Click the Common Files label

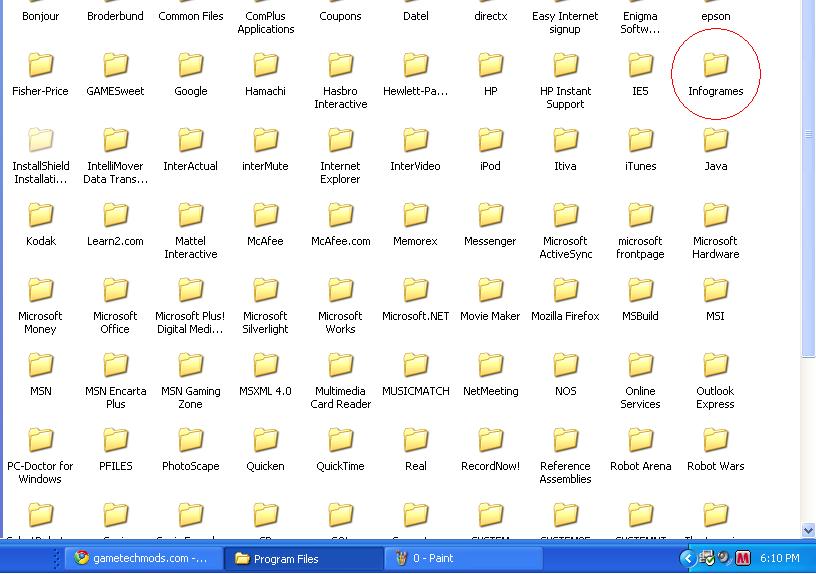(x=190, y=16)
